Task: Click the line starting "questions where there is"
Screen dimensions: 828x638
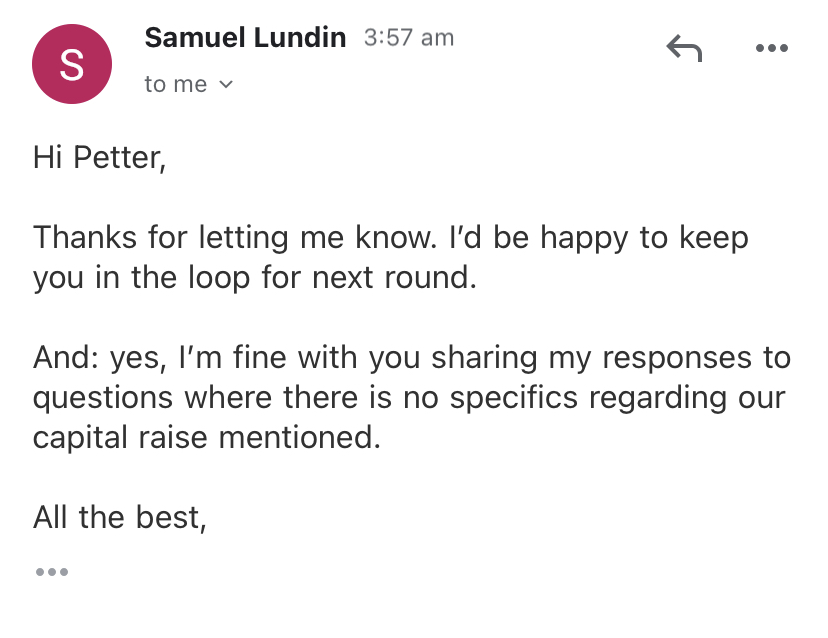Action: click(409, 397)
